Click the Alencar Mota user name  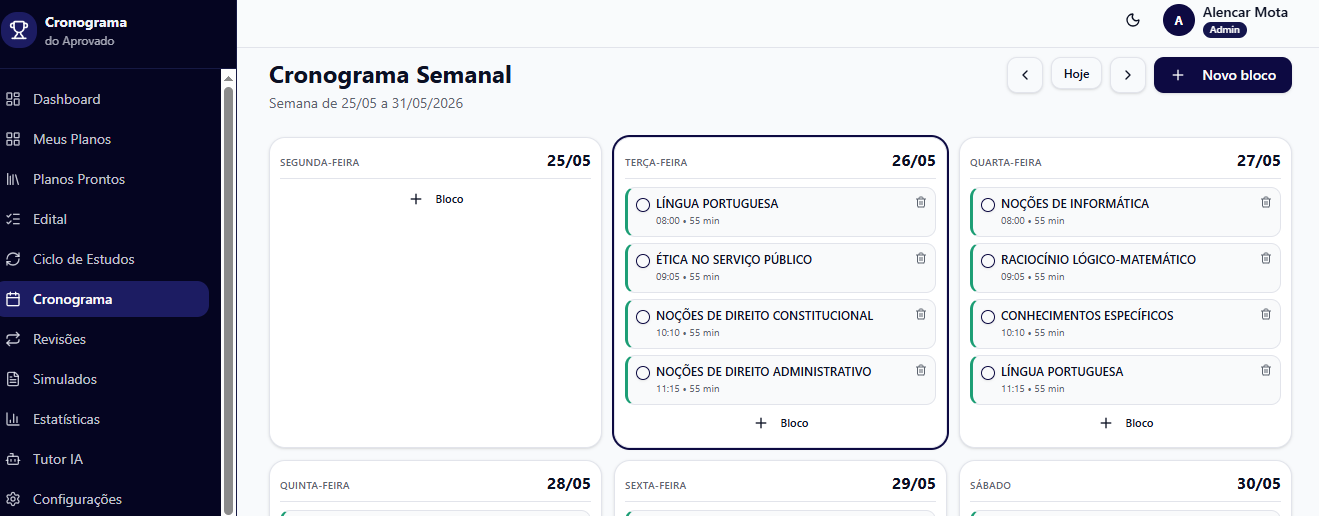[1245, 12]
